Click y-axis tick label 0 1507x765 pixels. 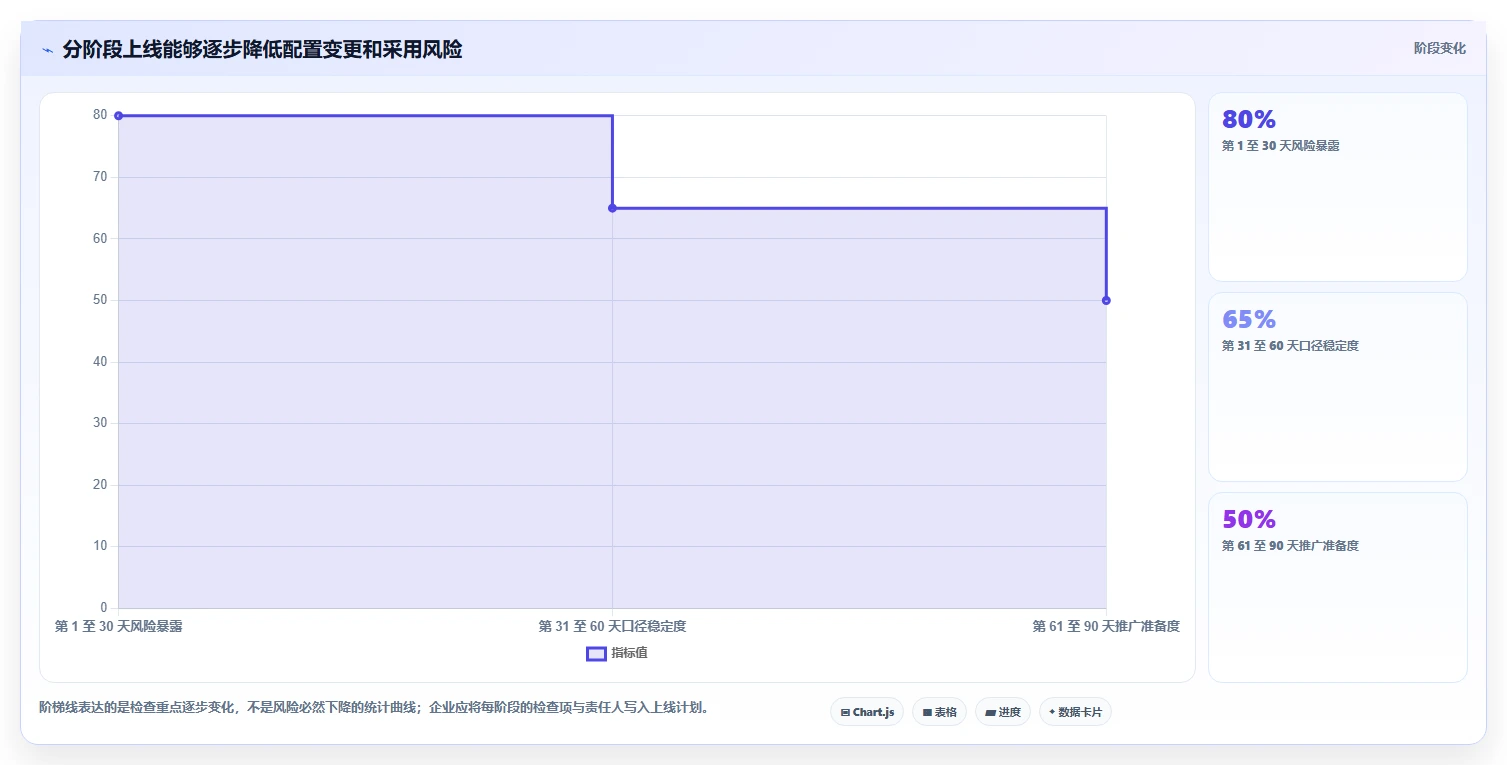tap(104, 608)
